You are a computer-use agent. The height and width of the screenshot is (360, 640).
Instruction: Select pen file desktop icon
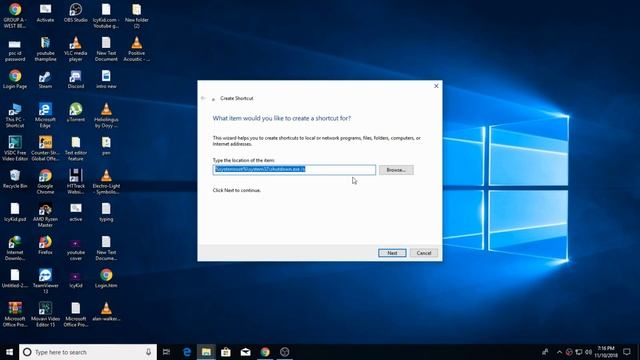pyautogui.click(x=106, y=146)
